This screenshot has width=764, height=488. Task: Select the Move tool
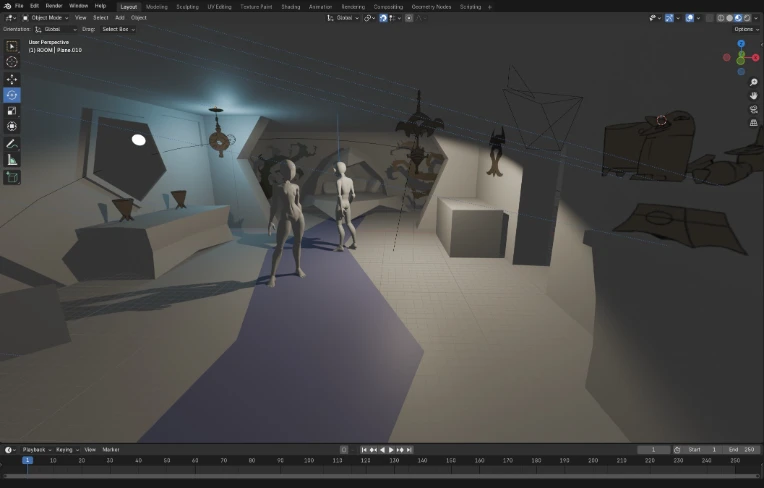click(12, 79)
